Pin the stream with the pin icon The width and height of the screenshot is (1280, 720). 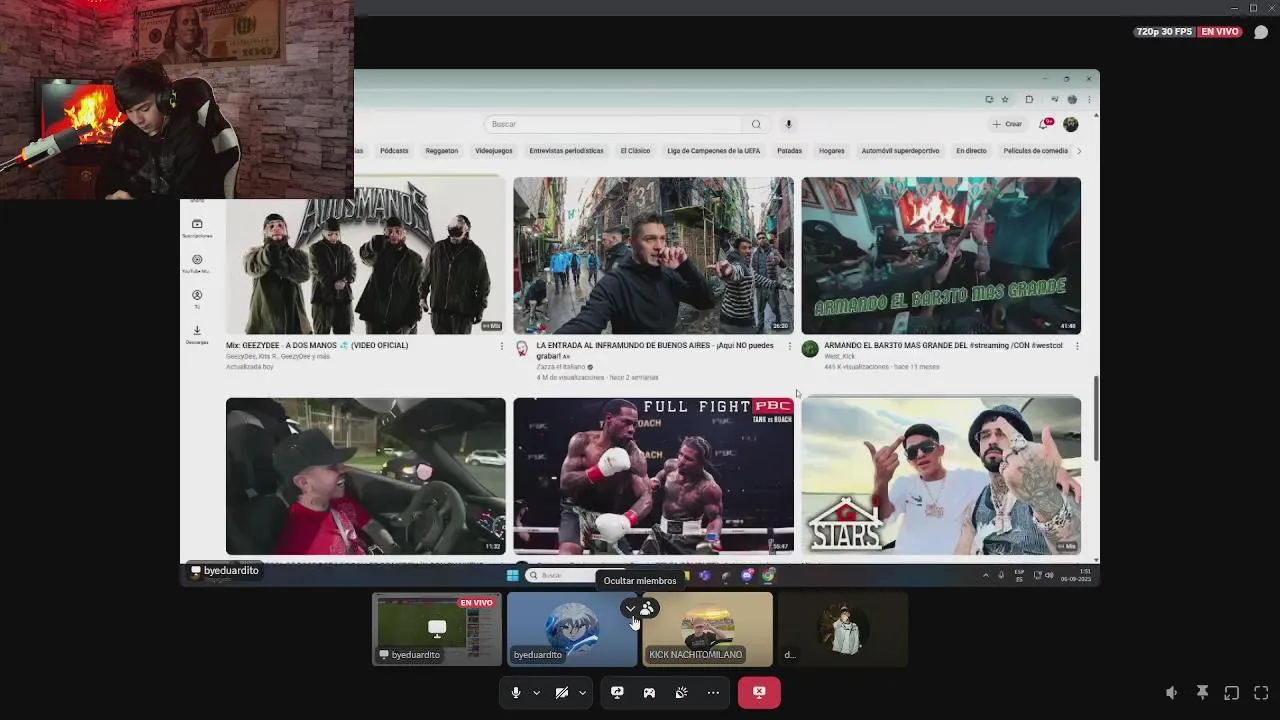pos(1202,692)
